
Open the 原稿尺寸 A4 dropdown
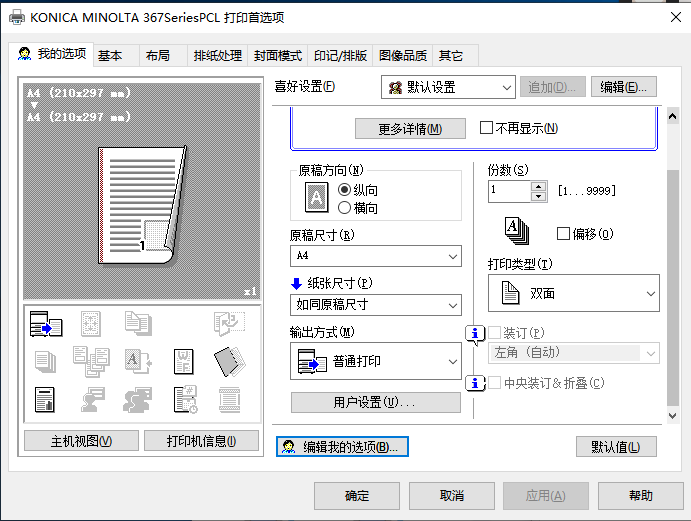pyautogui.click(x=375, y=256)
